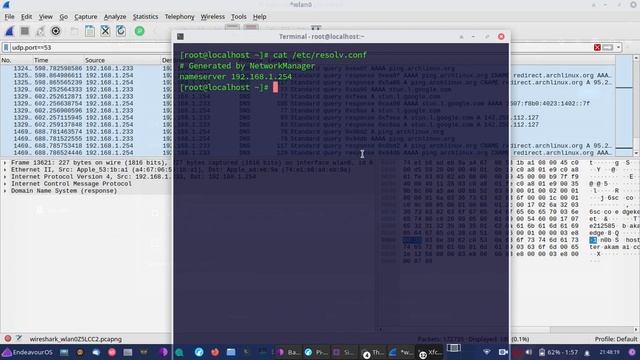Image resolution: width=640 pixels, height=360 pixels.
Task: Click the packet list minimap strip
Action: [624, 106]
